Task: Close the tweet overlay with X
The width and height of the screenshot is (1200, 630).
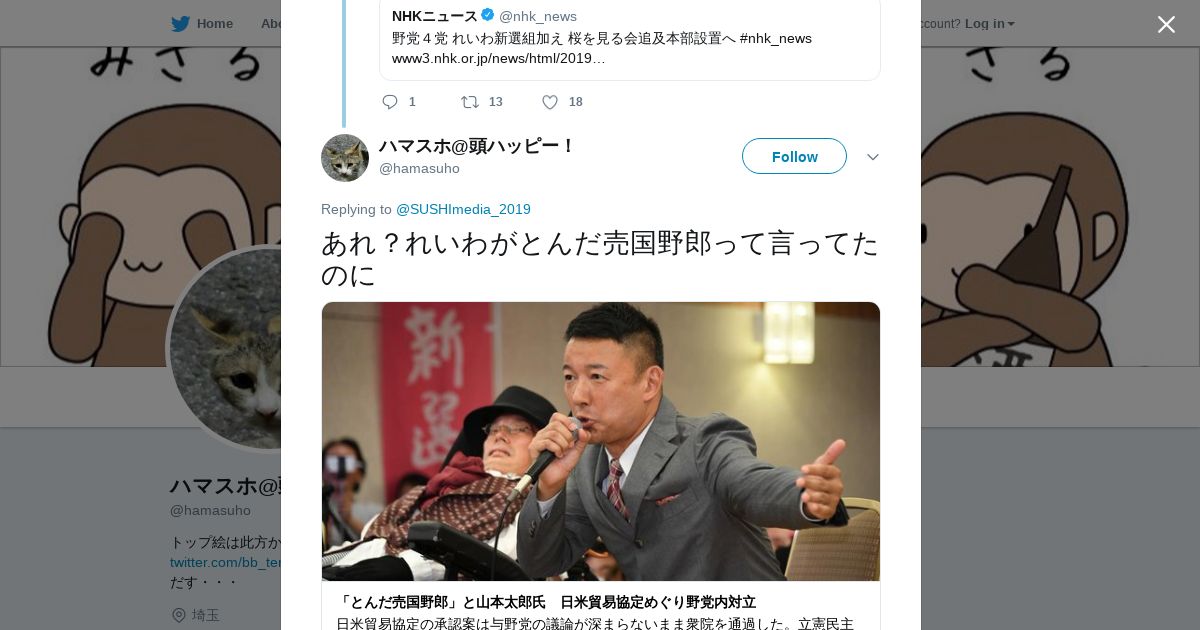Action: click(1166, 24)
